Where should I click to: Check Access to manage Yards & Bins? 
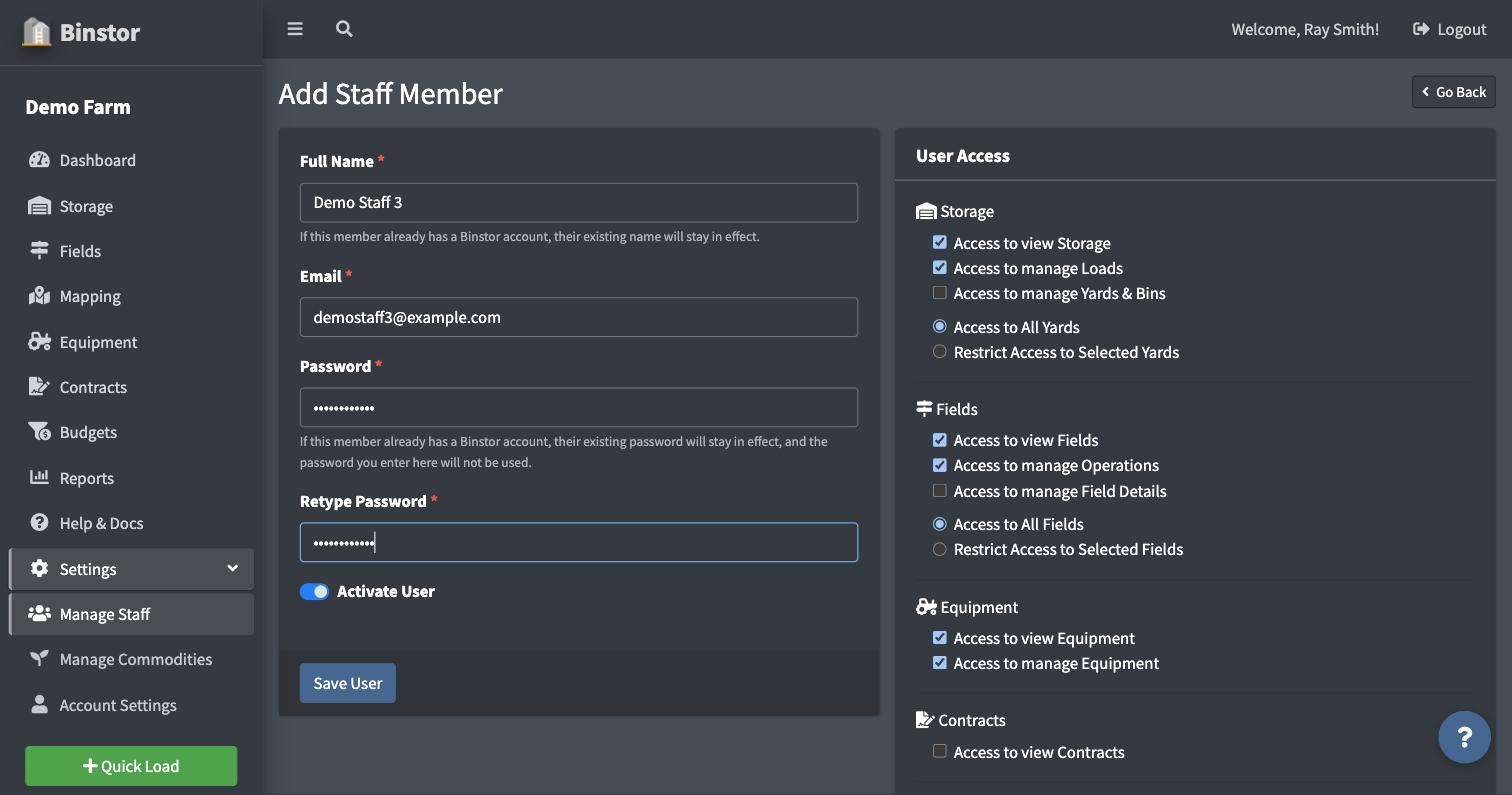(939, 293)
